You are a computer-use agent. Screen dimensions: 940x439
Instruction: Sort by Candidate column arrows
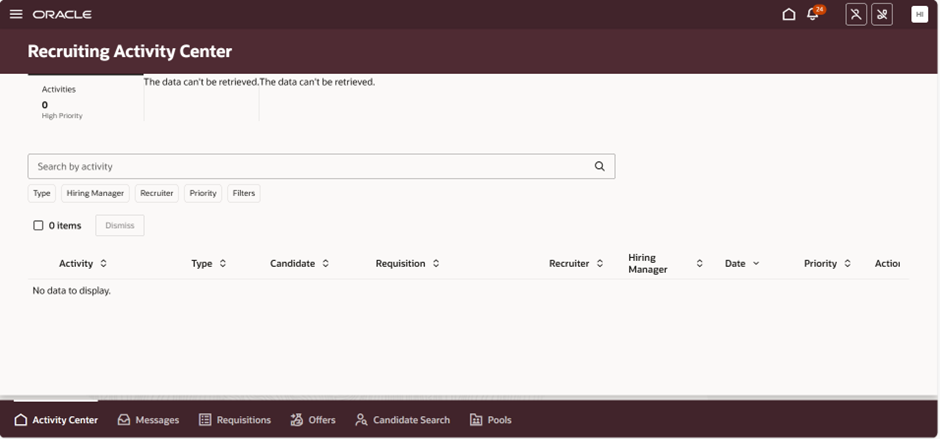pos(326,263)
